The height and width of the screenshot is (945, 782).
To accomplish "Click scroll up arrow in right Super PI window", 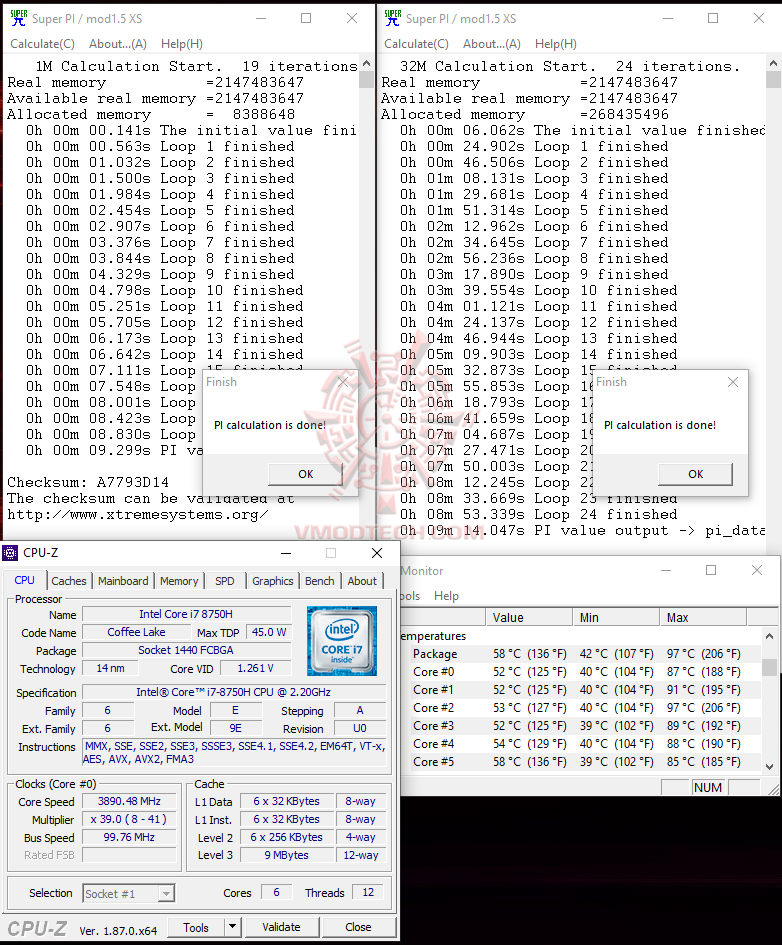I will 774,64.
